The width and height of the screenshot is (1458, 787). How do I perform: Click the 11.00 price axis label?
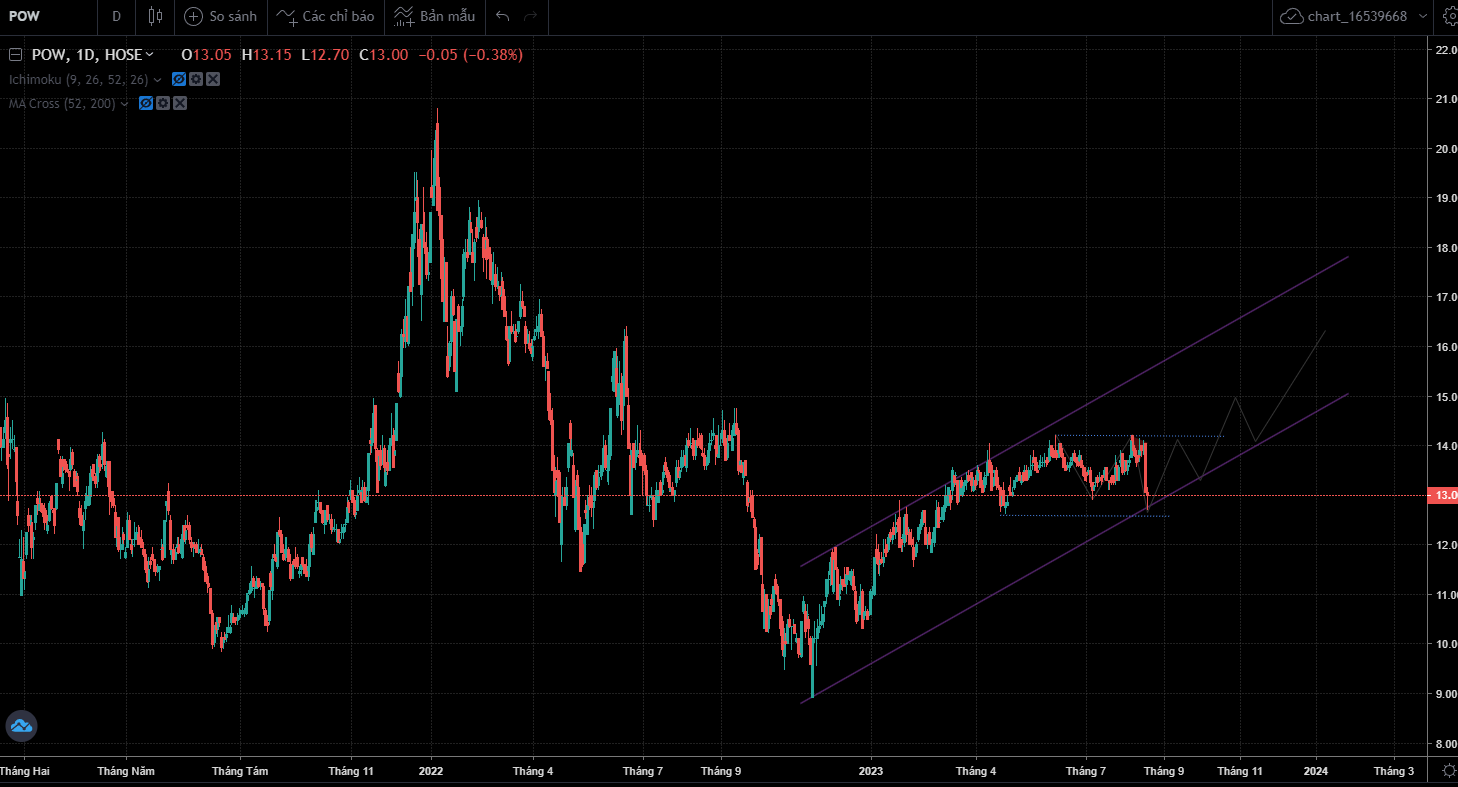(x=1445, y=595)
